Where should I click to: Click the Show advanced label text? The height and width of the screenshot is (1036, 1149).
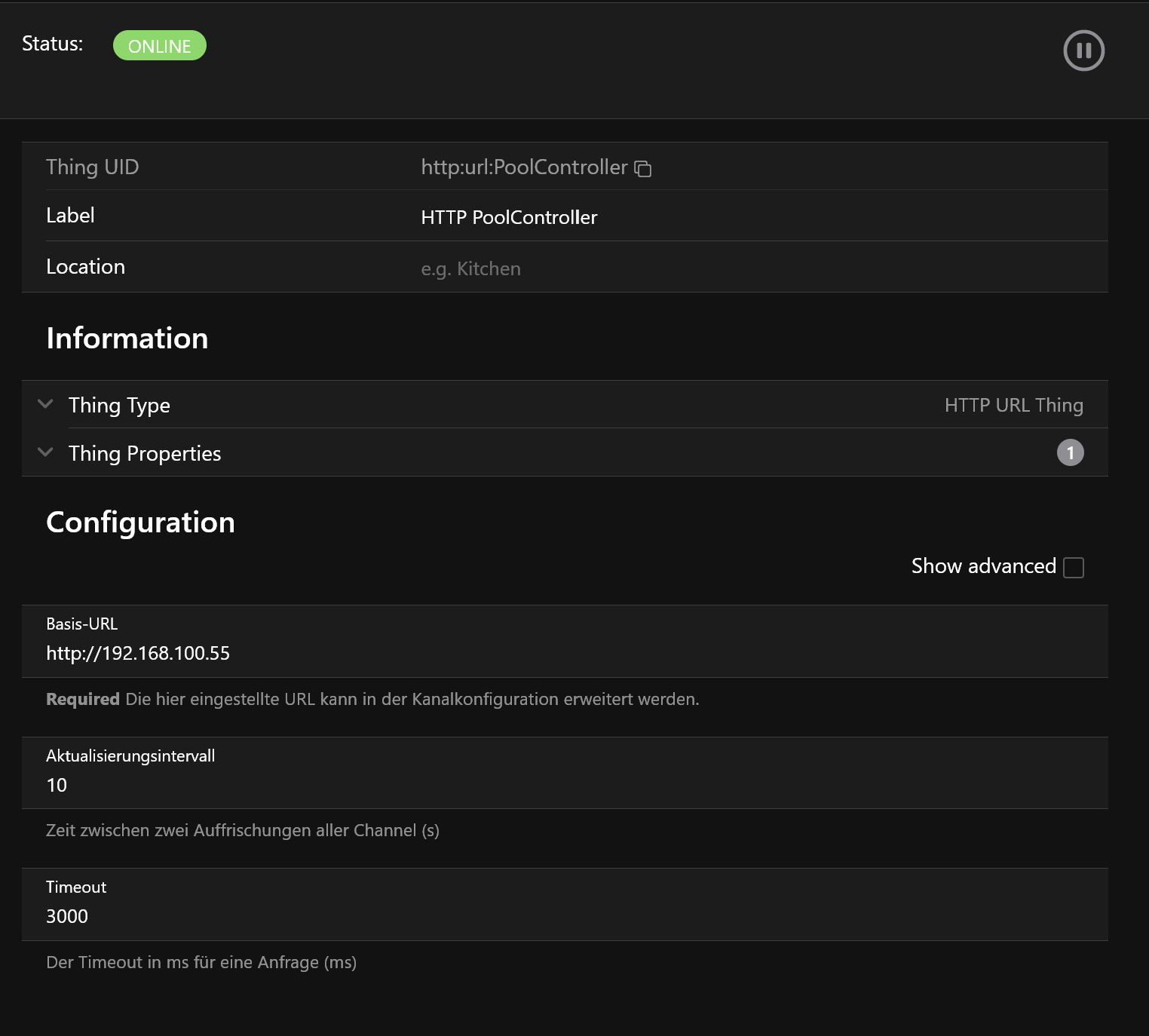(x=984, y=566)
